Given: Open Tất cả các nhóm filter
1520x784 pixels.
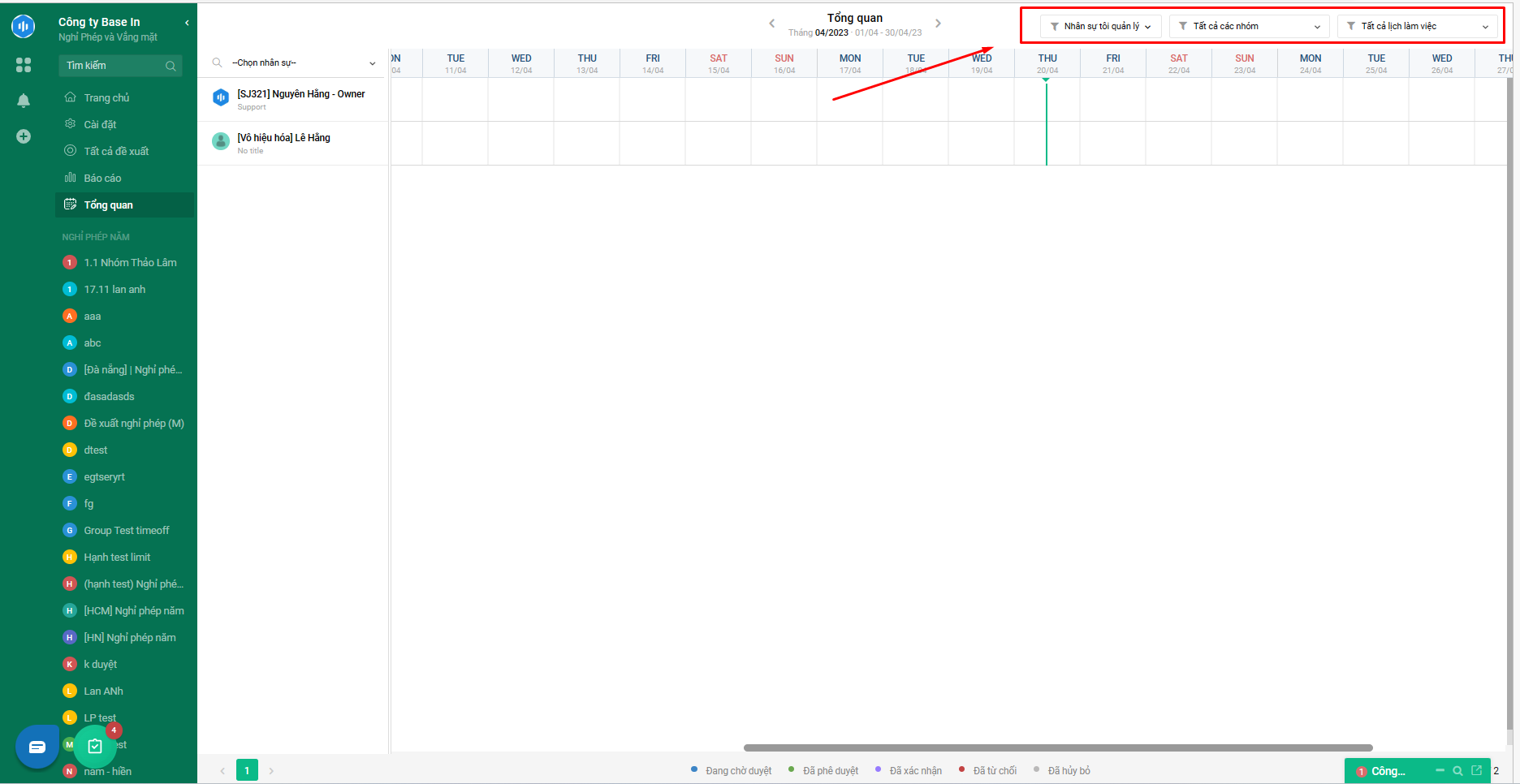Looking at the screenshot, I should (1249, 26).
